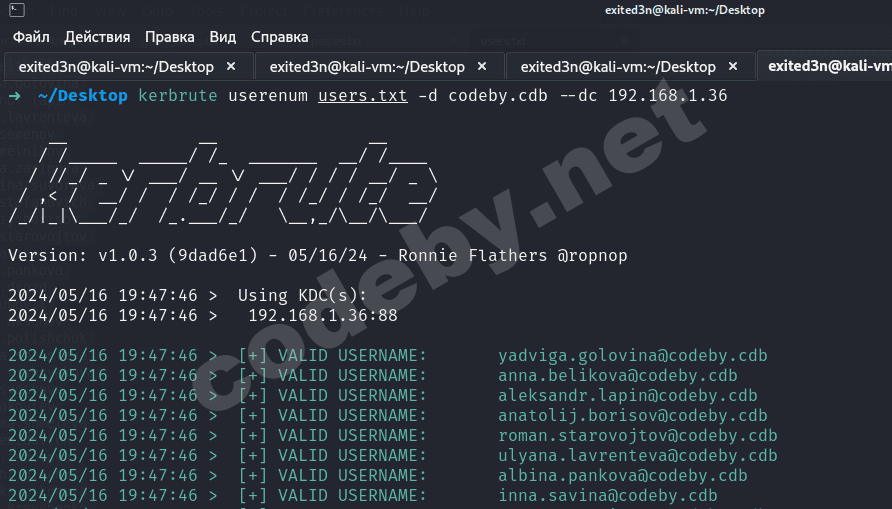Open the Справка menu

pyautogui.click(x=280, y=37)
